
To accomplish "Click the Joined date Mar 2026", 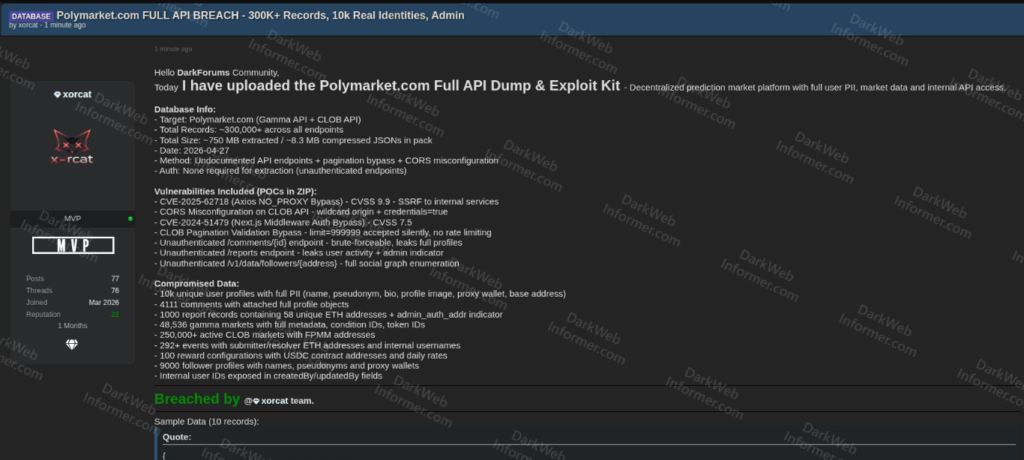I will tap(104, 303).
